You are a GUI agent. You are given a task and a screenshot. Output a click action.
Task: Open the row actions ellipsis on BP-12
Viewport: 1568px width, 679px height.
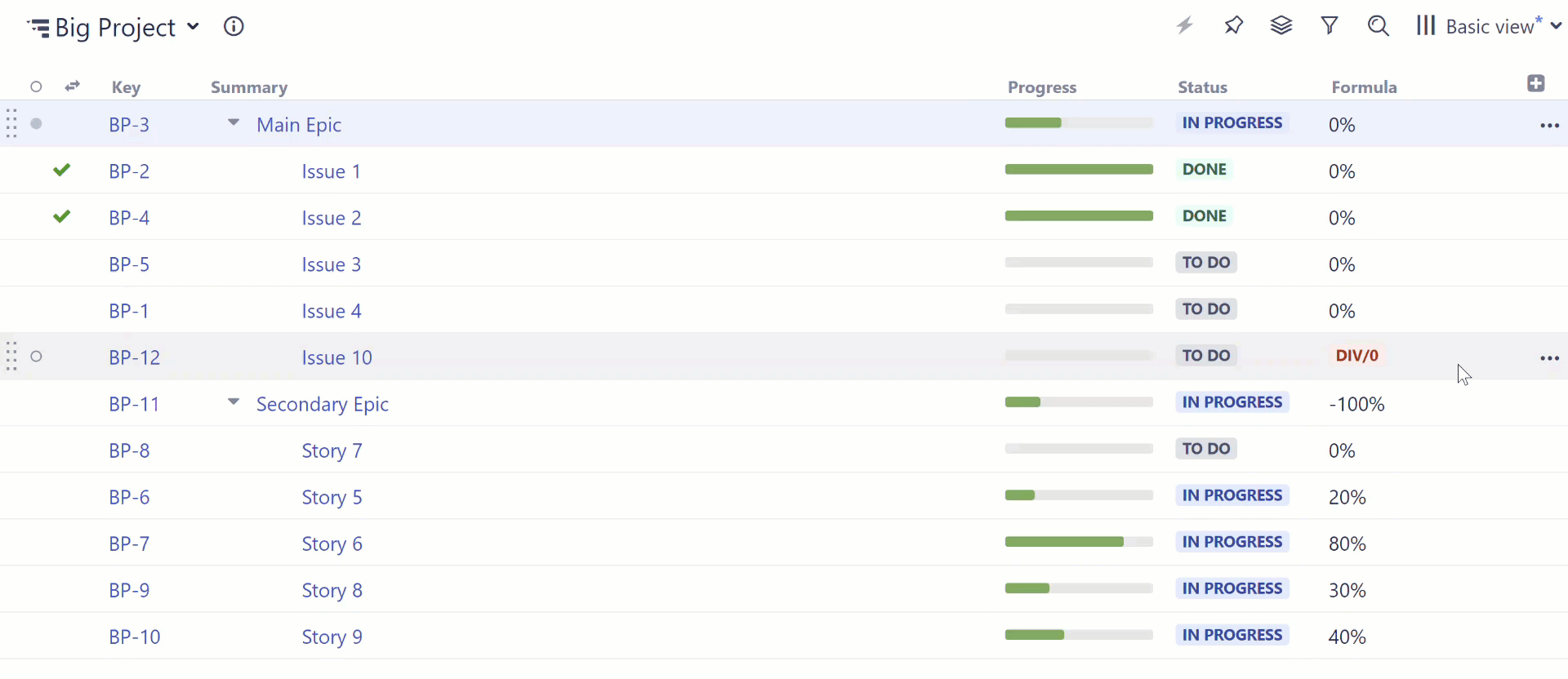point(1549,357)
